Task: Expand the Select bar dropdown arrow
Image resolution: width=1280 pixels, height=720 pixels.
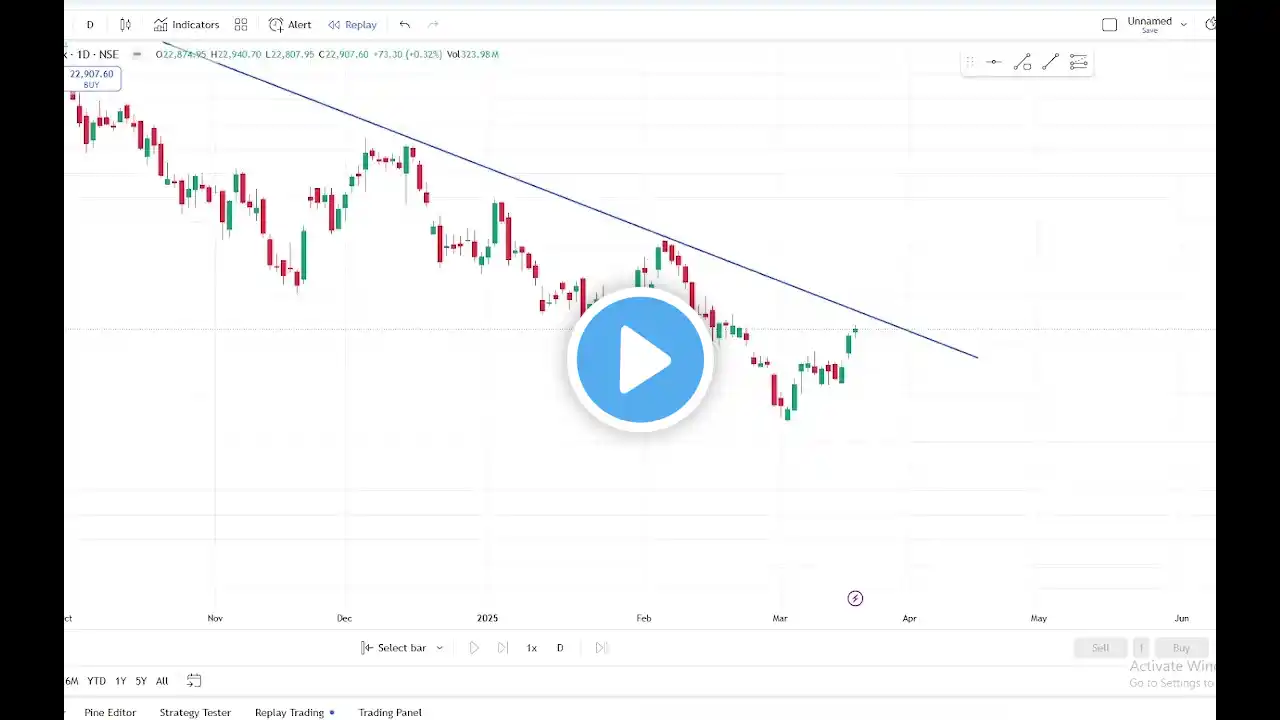Action: click(439, 648)
